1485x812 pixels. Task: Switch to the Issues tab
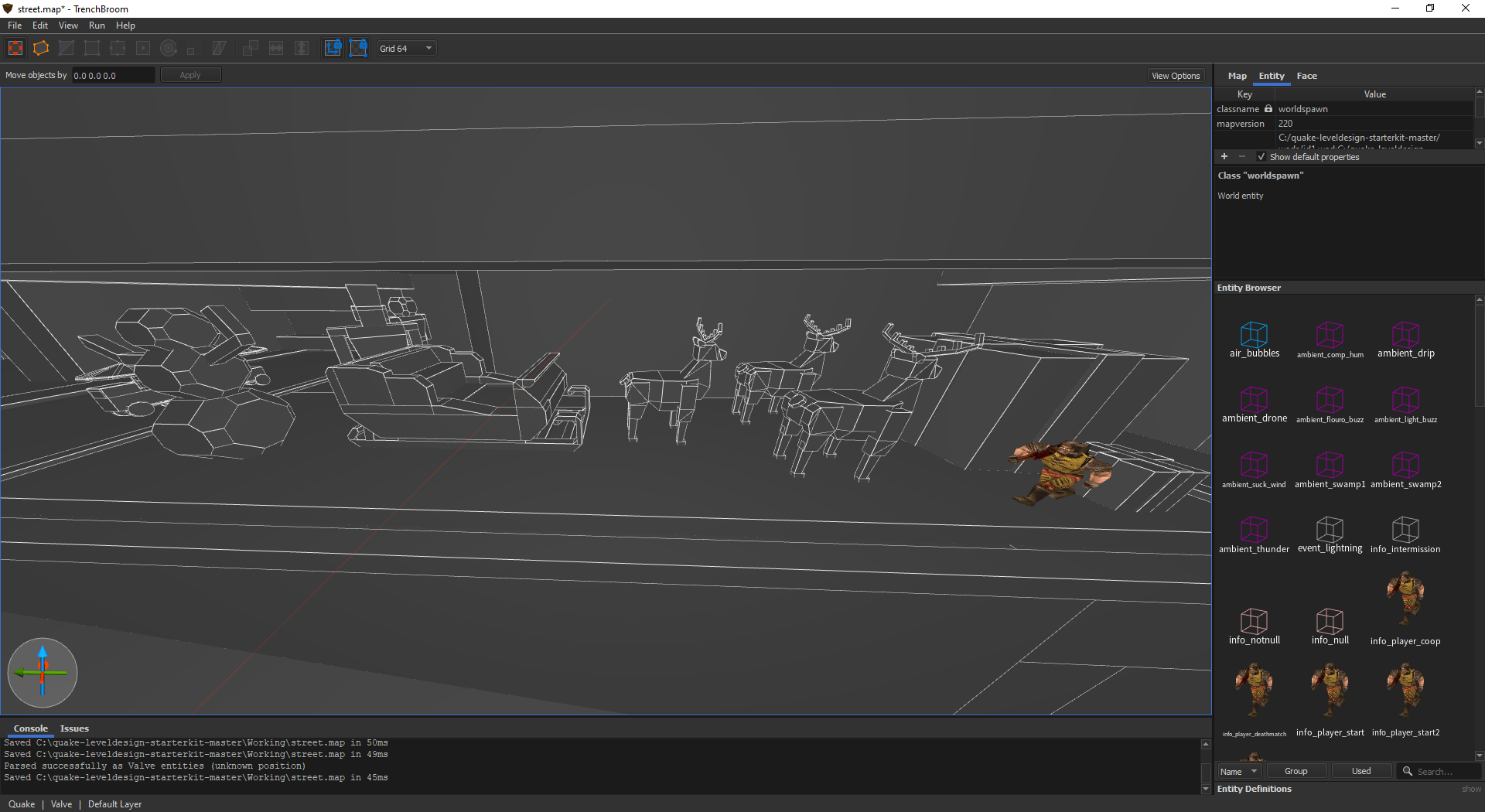click(74, 728)
